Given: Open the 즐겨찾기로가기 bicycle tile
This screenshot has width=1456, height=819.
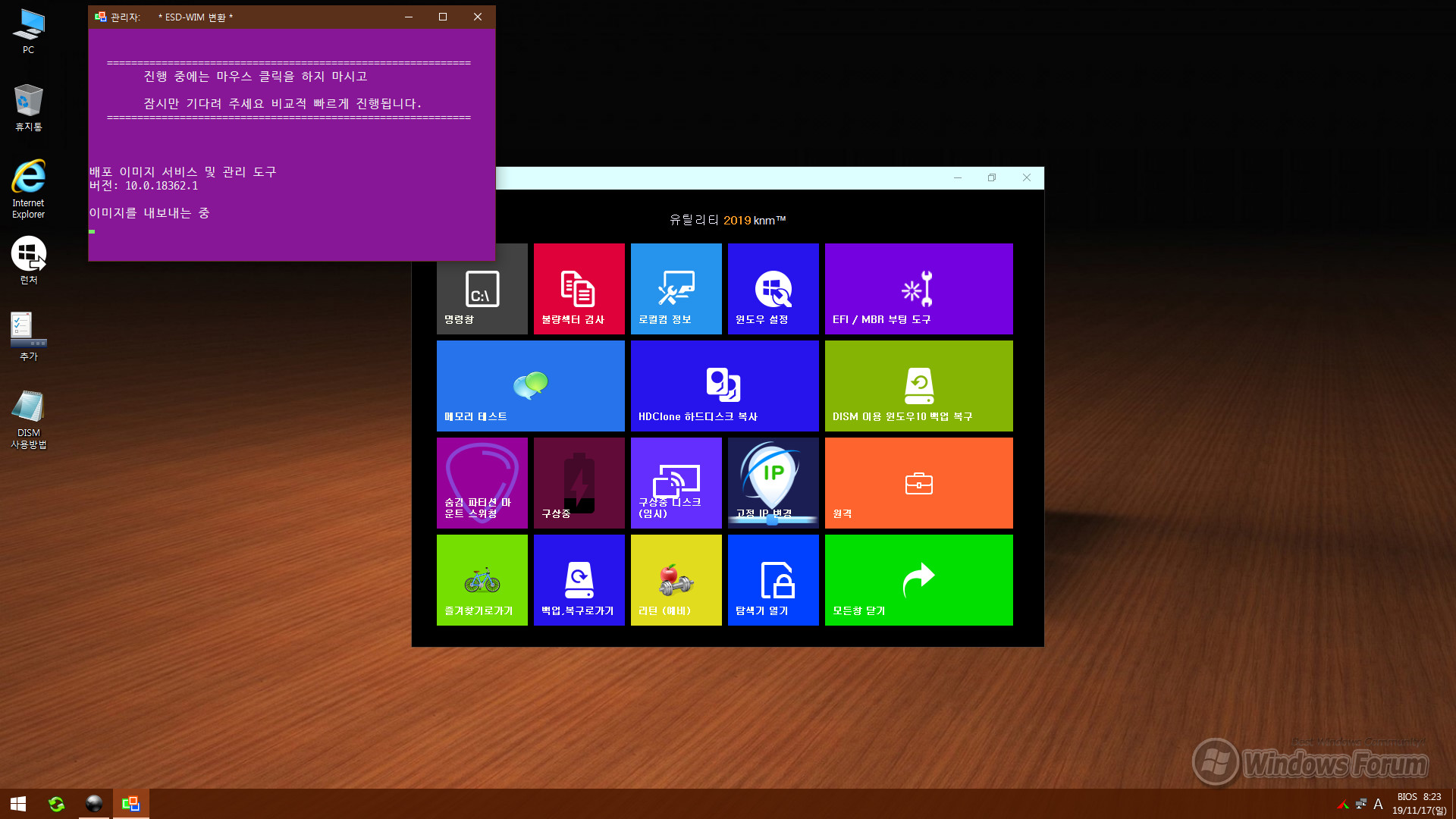Looking at the screenshot, I should pyautogui.click(x=482, y=580).
